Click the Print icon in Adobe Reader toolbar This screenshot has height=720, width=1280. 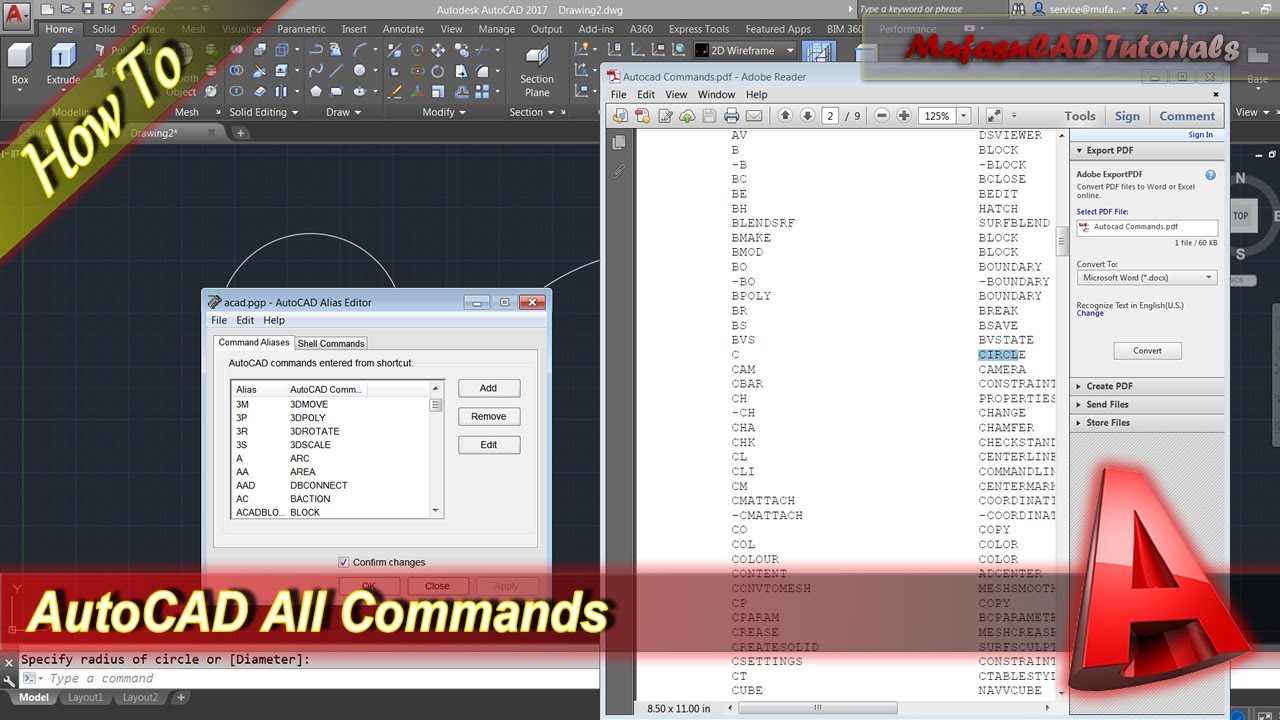click(x=731, y=116)
